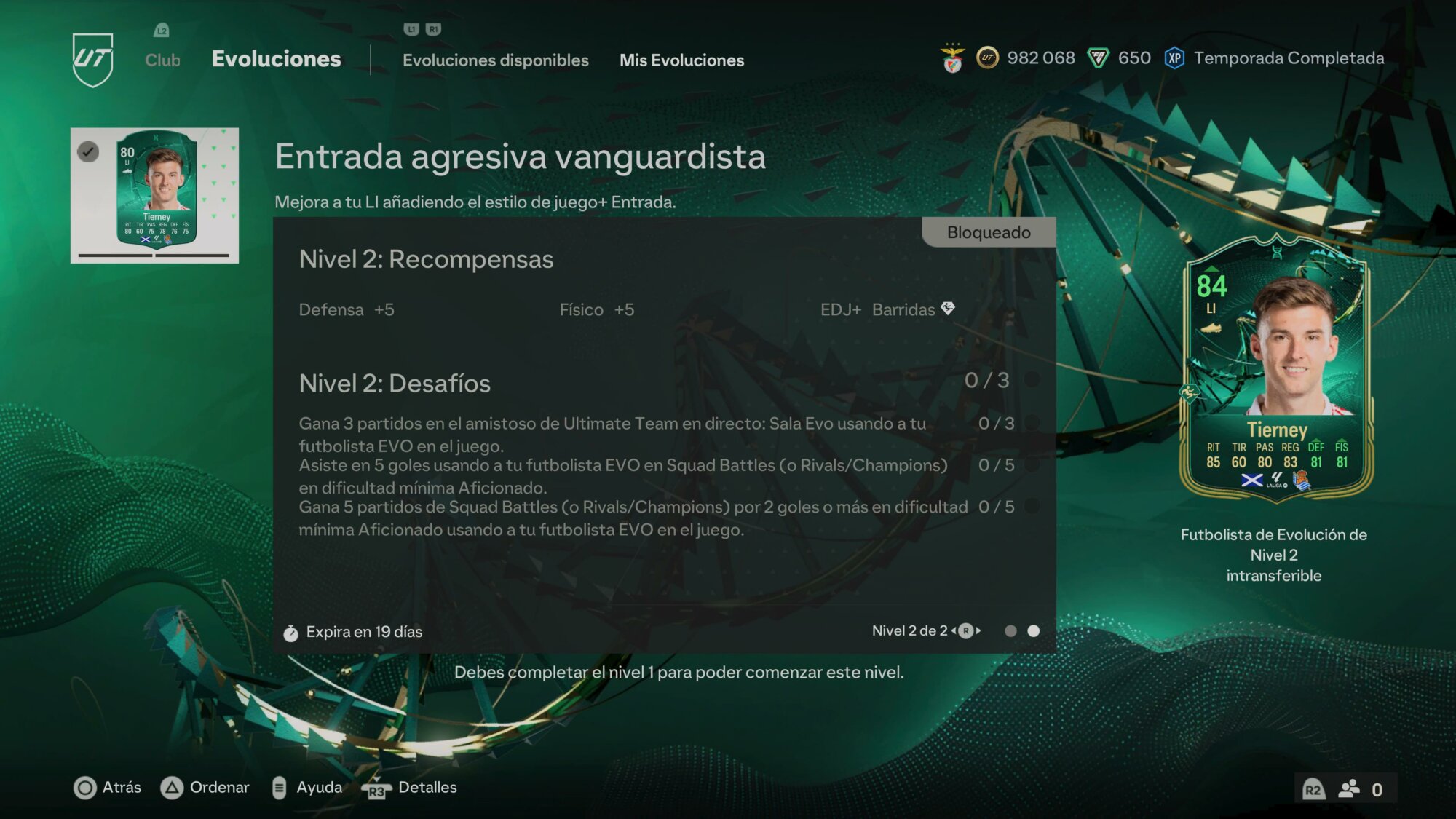Click the R3 Detalles icon
1456x819 pixels.
point(376,789)
